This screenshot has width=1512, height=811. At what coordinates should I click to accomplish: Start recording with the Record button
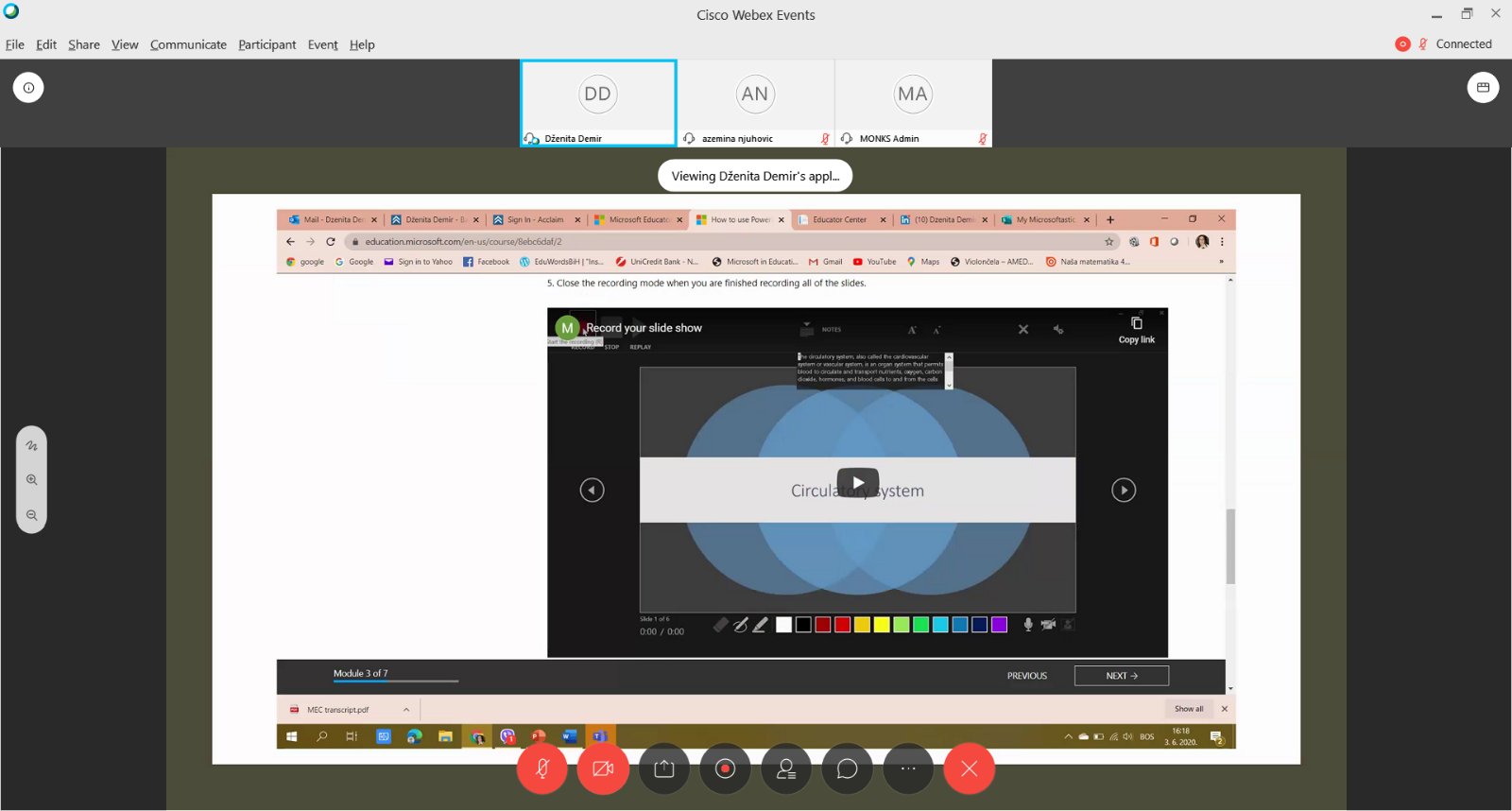click(x=725, y=768)
